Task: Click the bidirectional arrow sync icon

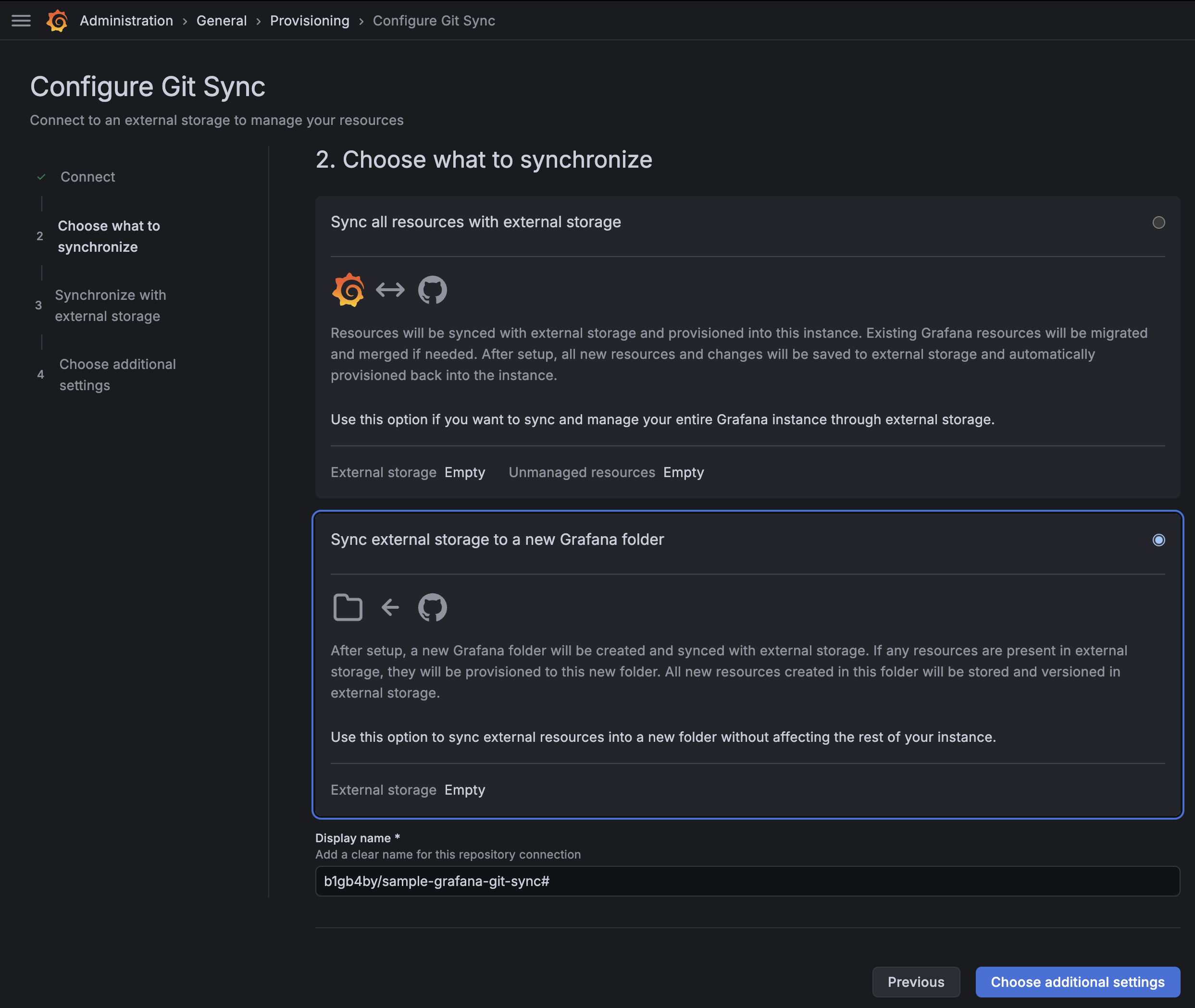Action: click(390, 290)
